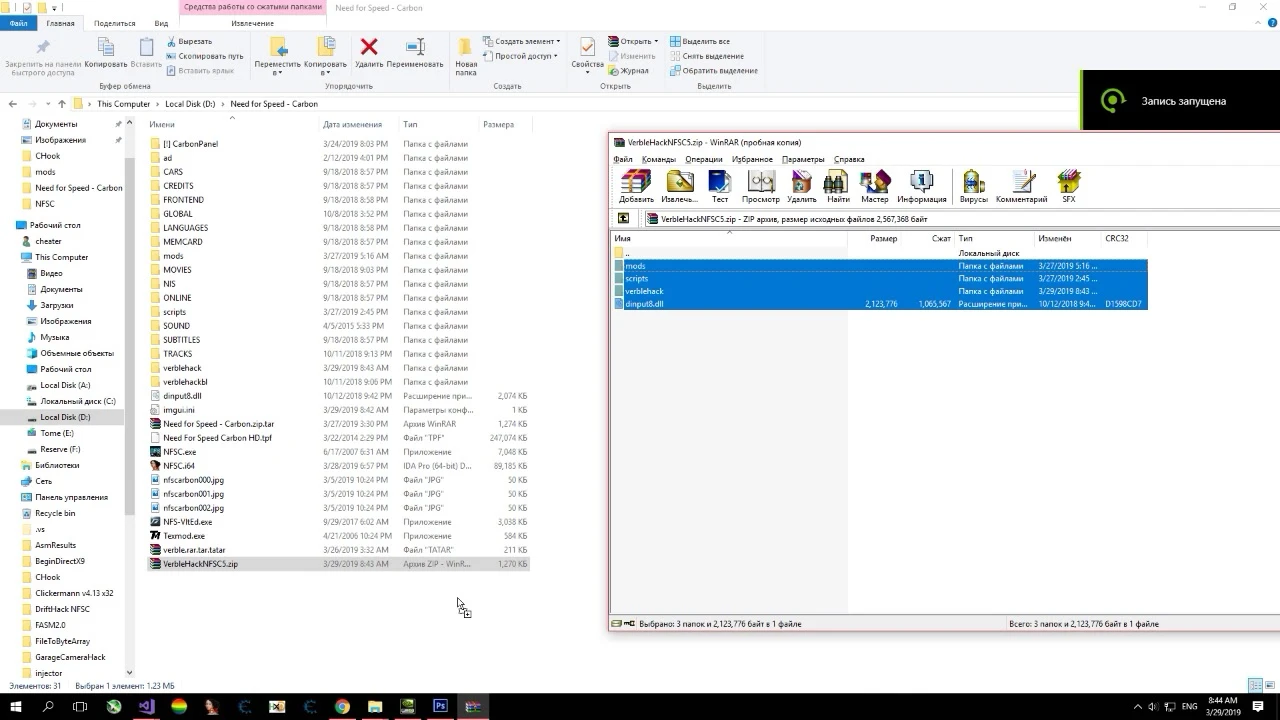Click the Найти (Find) binoculars icon
The width and height of the screenshot is (1280, 720).
tap(838, 186)
